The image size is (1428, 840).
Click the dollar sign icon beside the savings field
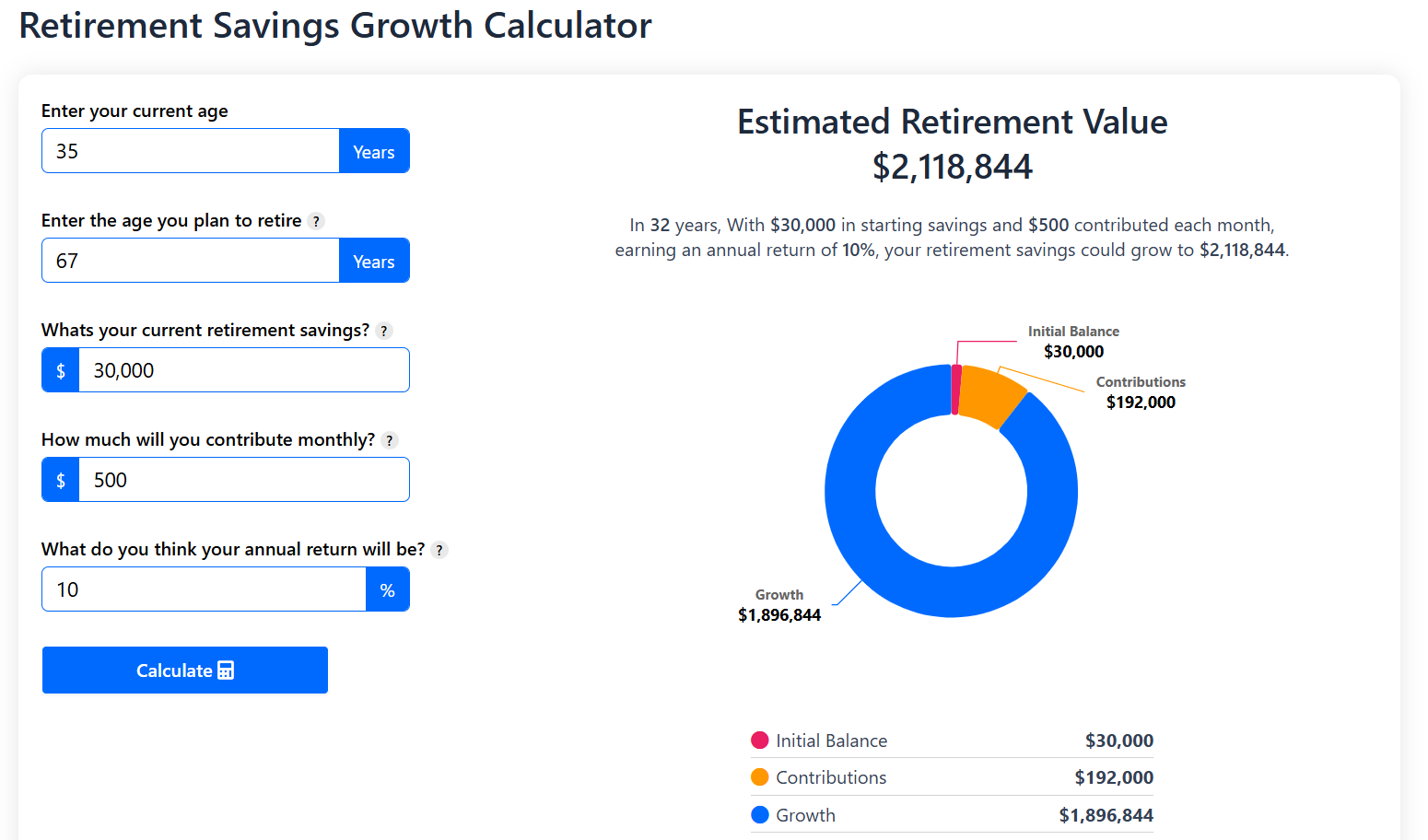point(60,369)
